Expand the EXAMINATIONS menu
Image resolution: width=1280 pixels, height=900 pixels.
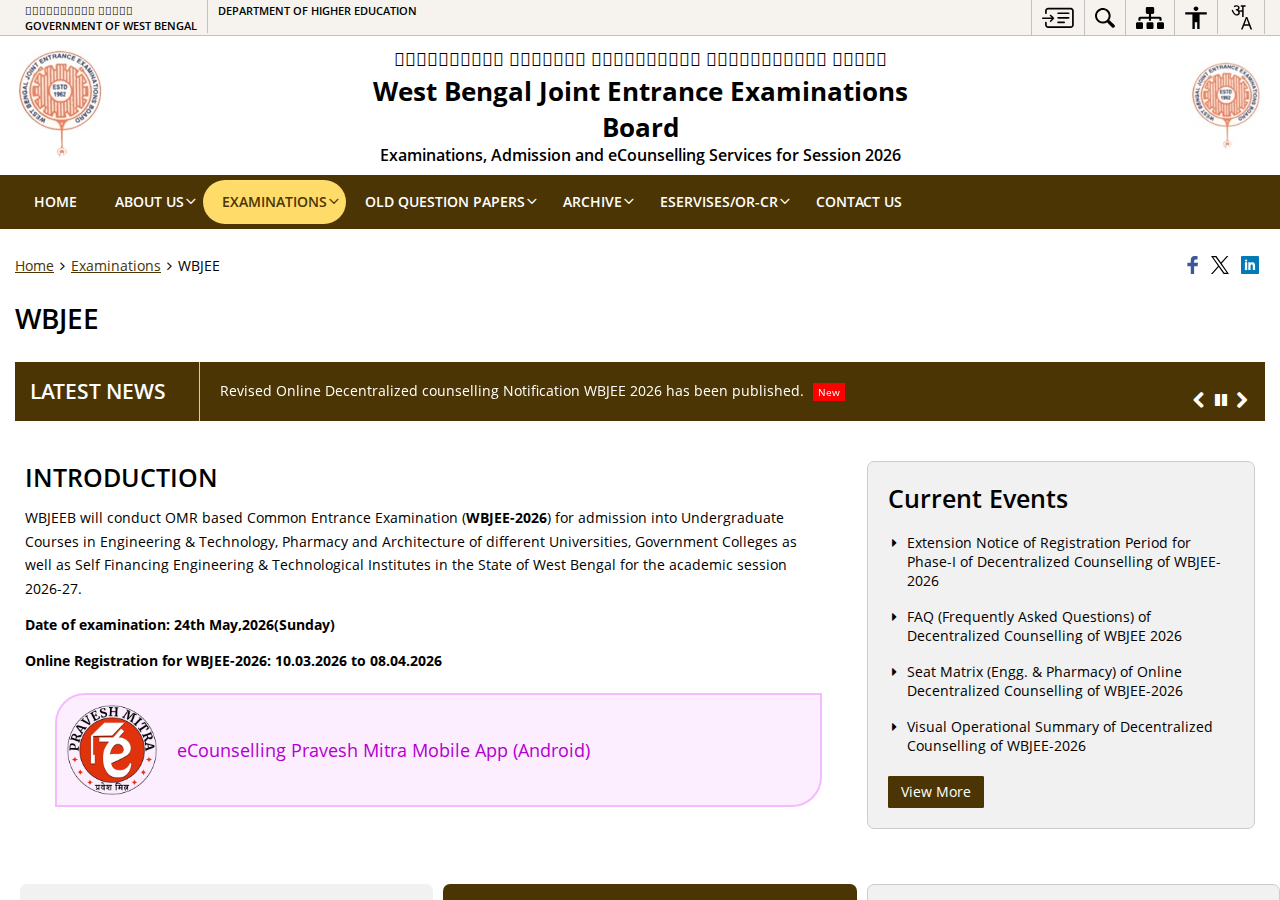275,202
